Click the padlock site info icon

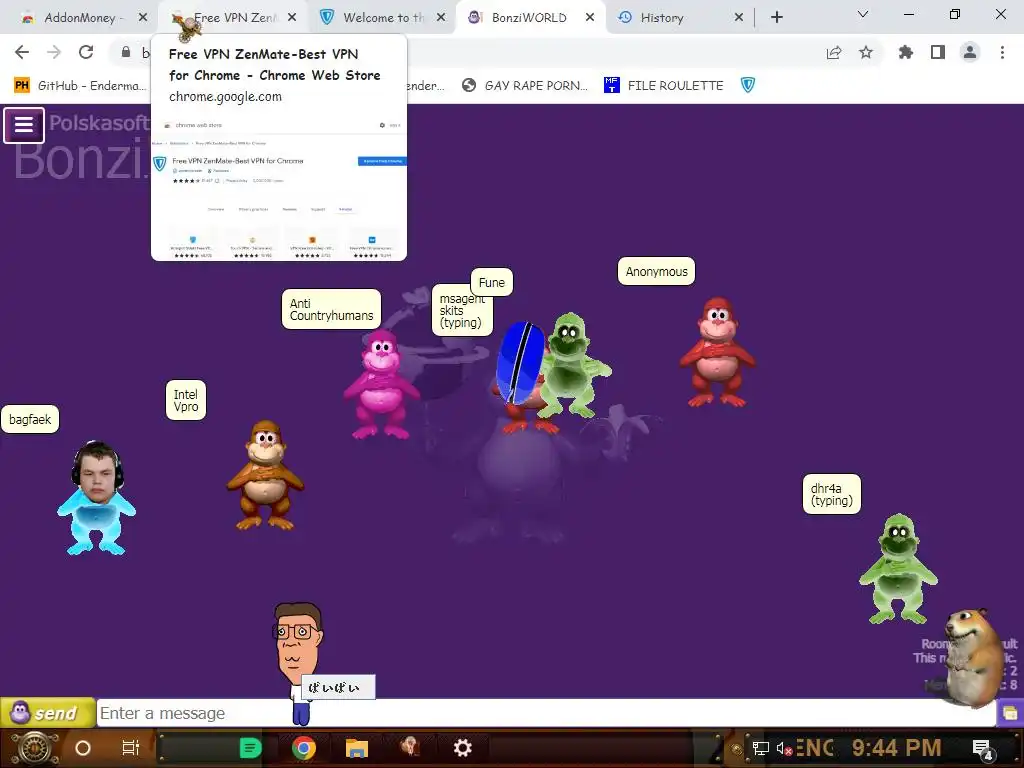(126, 52)
